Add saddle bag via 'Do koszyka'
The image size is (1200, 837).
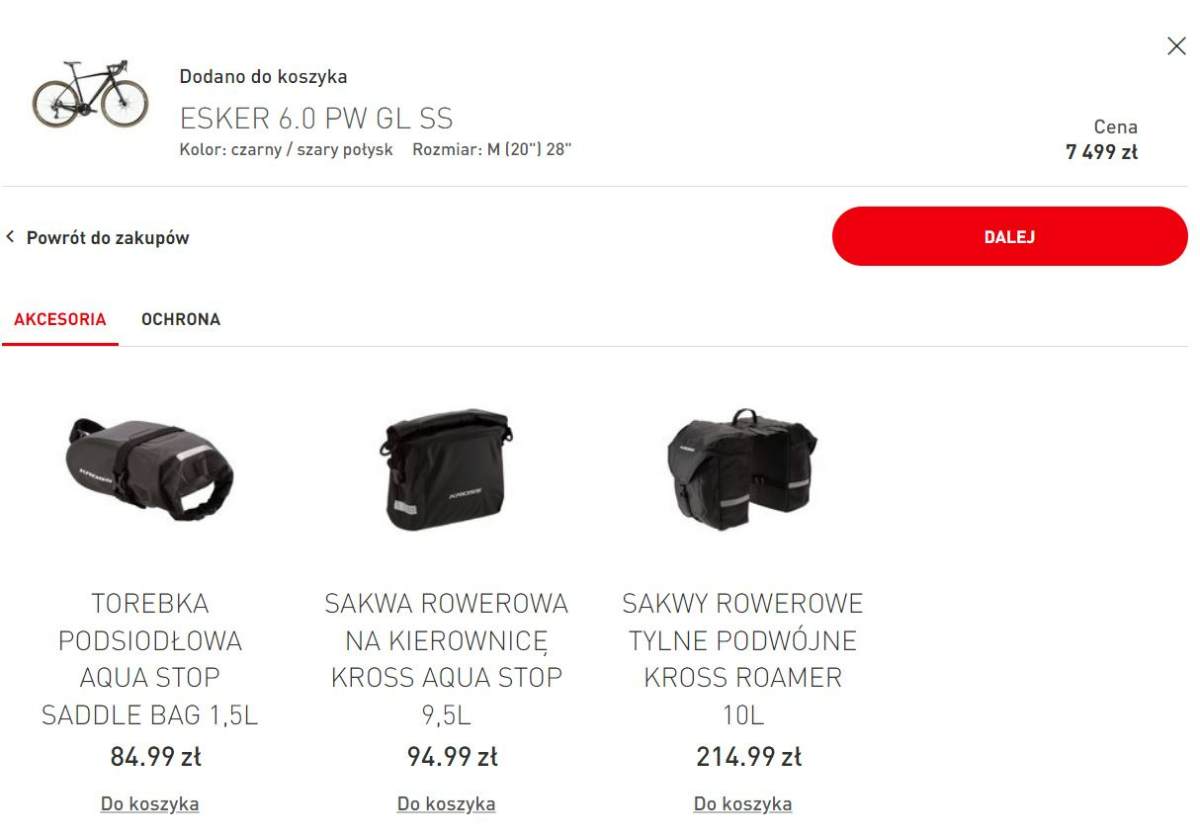150,804
